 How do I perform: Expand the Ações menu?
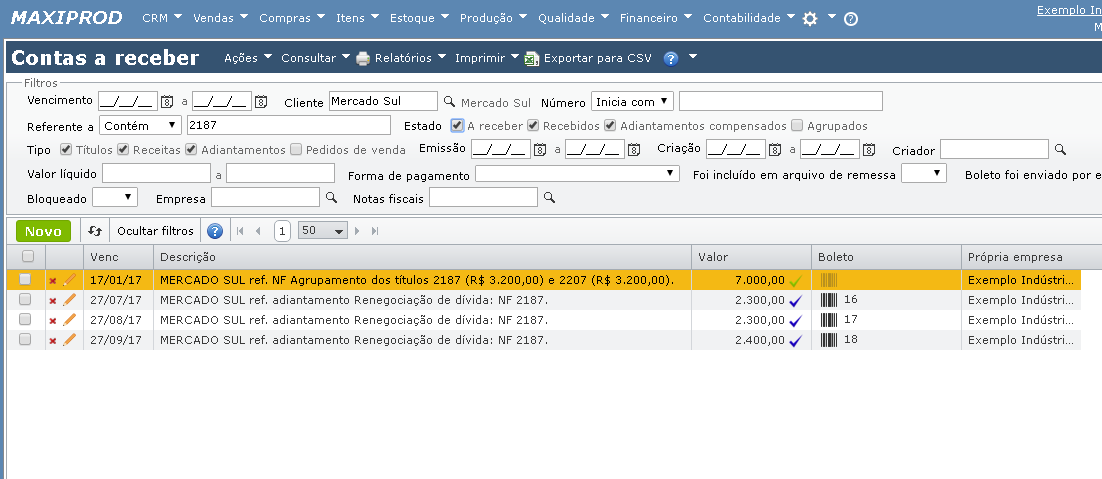(x=247, y=58)
